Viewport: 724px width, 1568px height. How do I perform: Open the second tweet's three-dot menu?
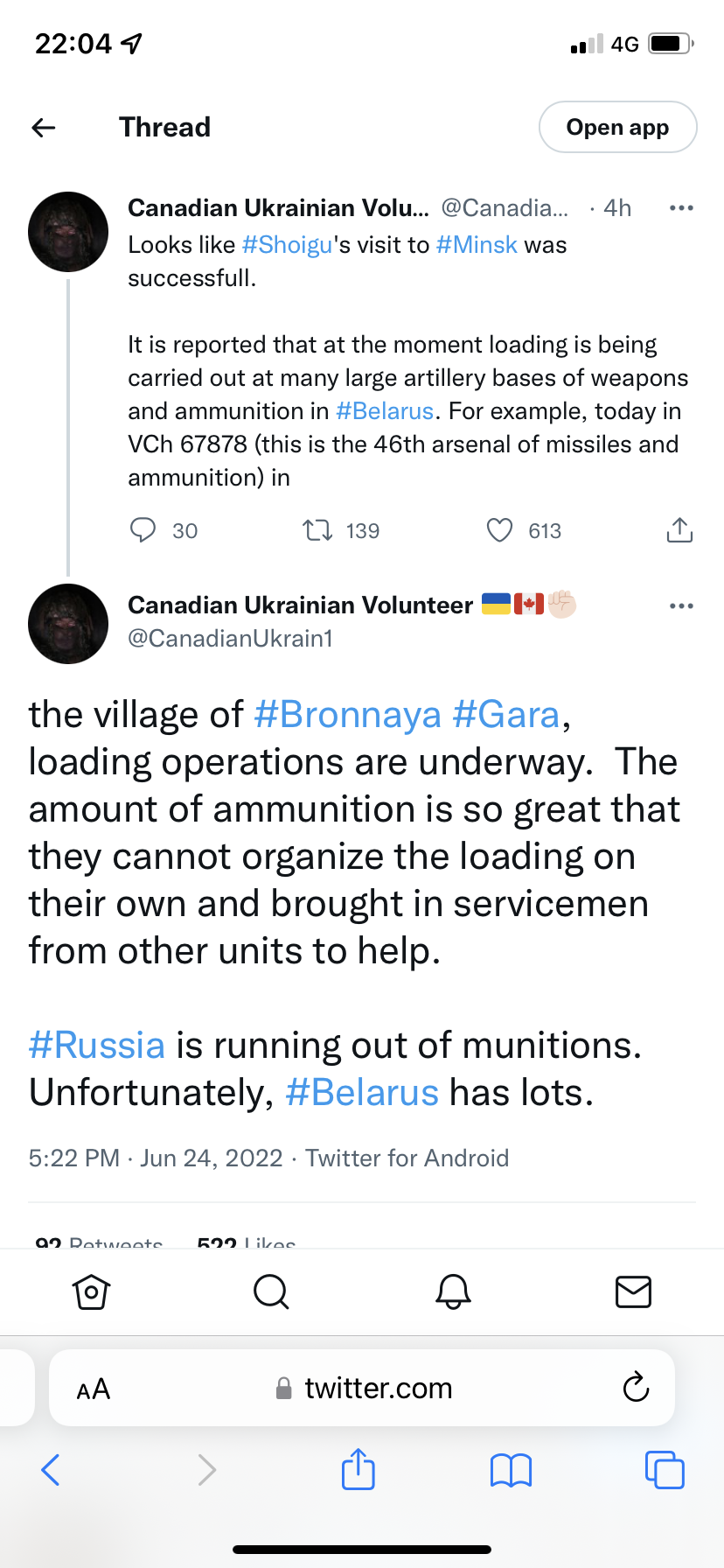pos(680,605)
